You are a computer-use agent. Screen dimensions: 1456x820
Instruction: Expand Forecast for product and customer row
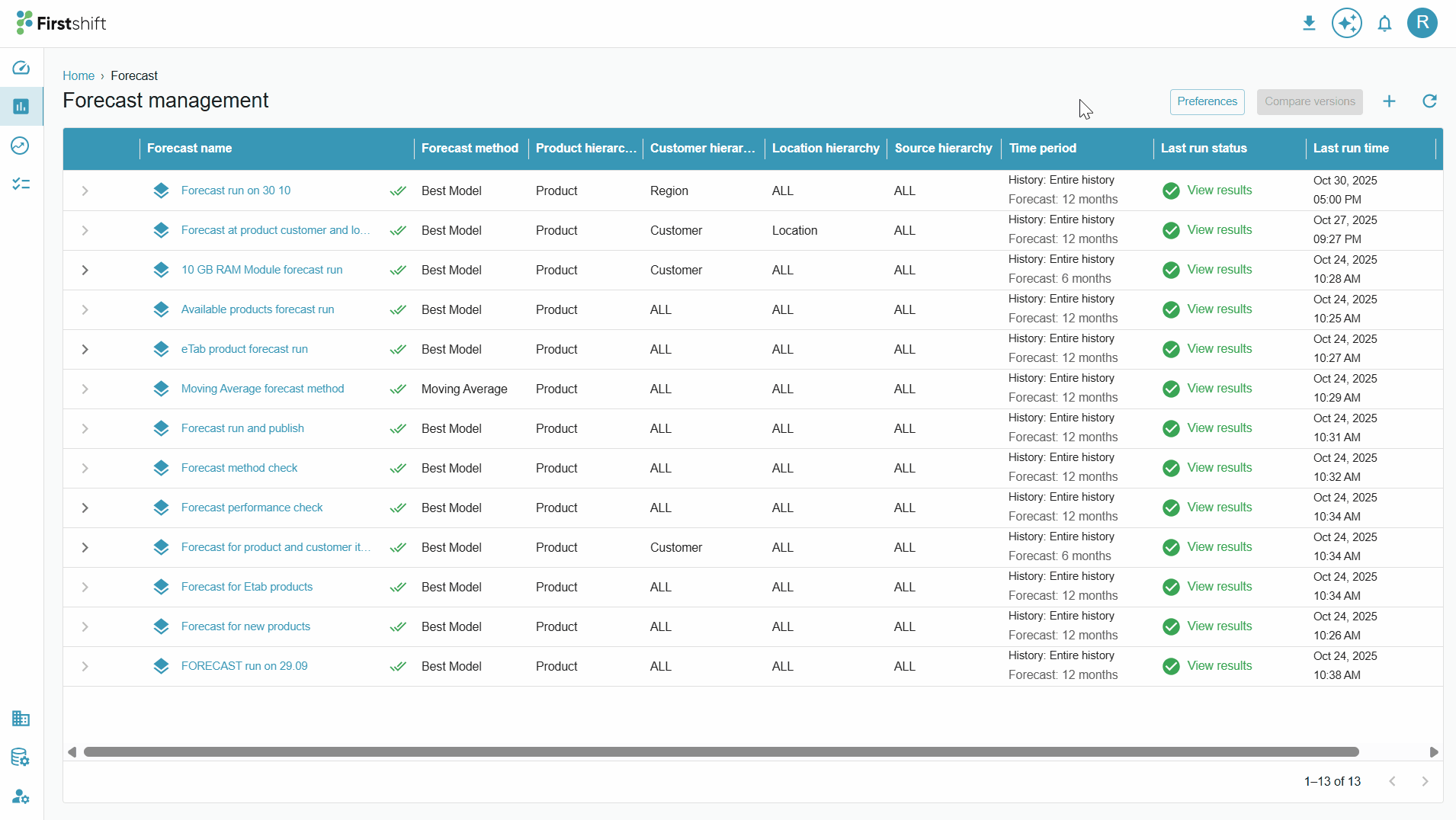pos(85,547)
